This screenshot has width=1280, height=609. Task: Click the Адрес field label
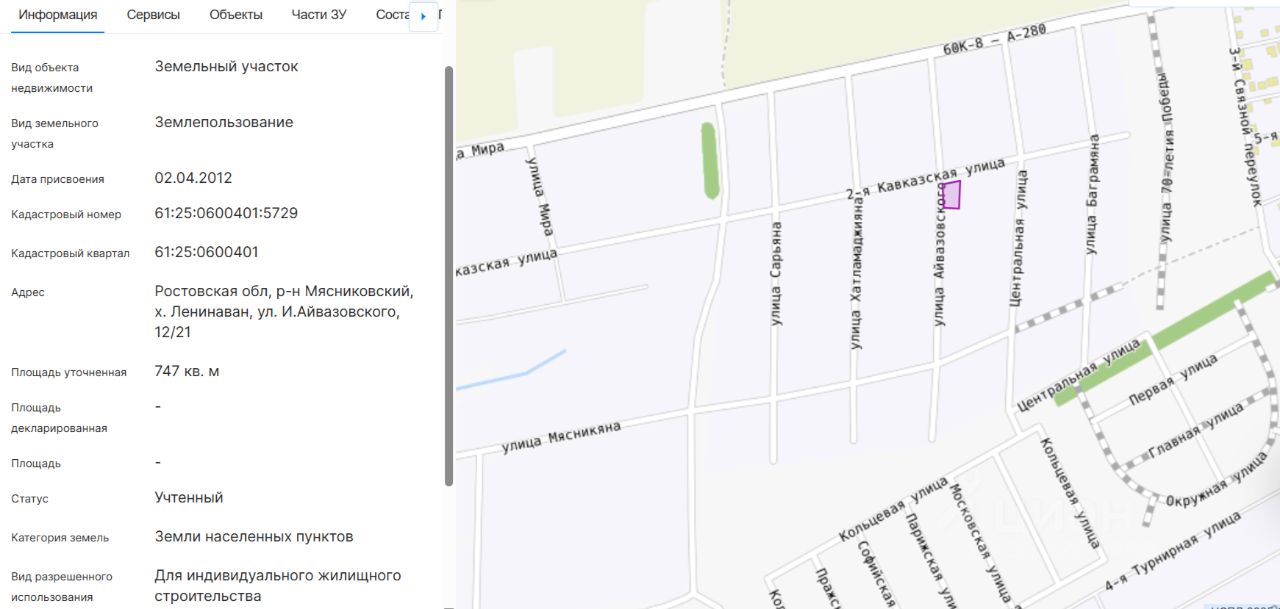click(28, 293)
